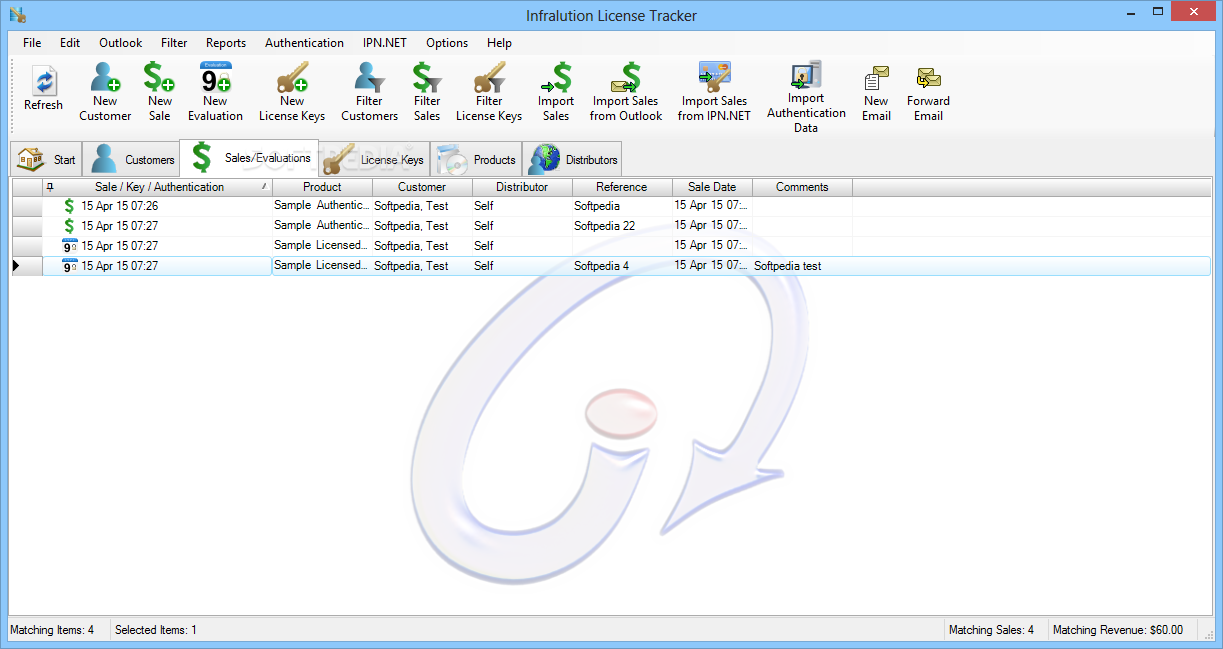The image size is (1223, 649).
Task: Select the '15 Apr 15 07:26' row
Action: click(x=611, y=206)
